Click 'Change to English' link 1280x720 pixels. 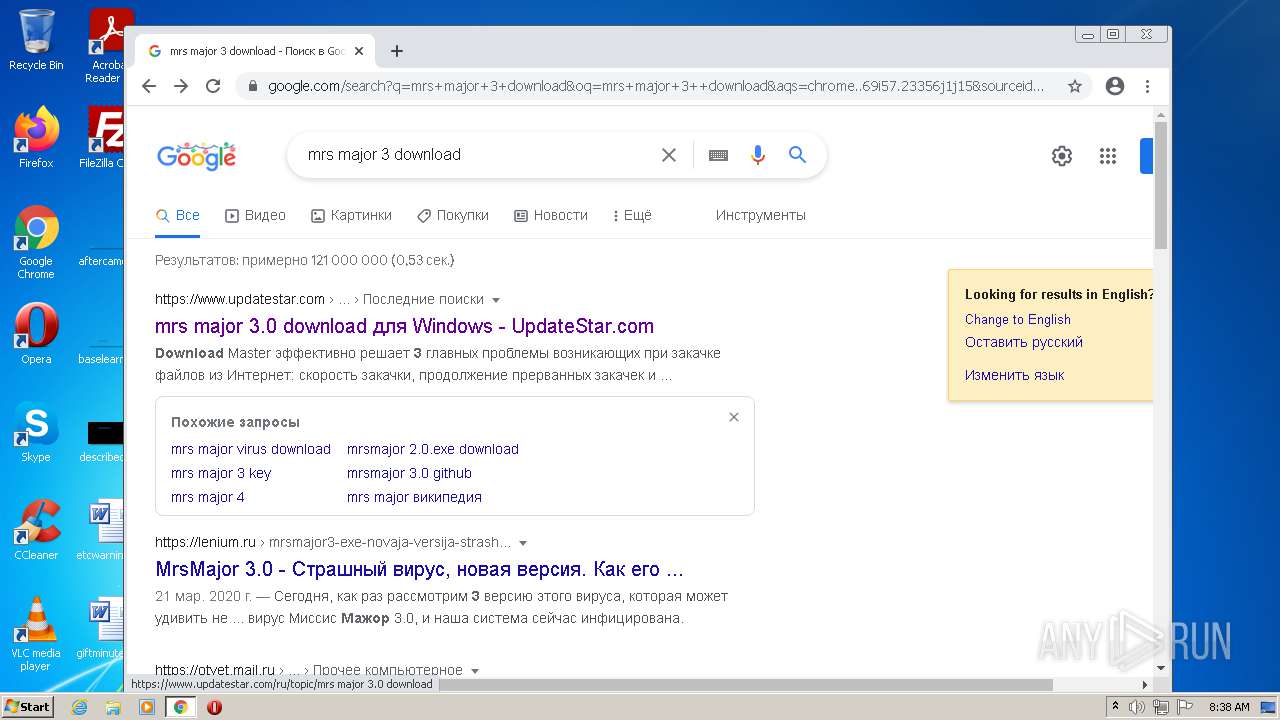point(1018,319)
